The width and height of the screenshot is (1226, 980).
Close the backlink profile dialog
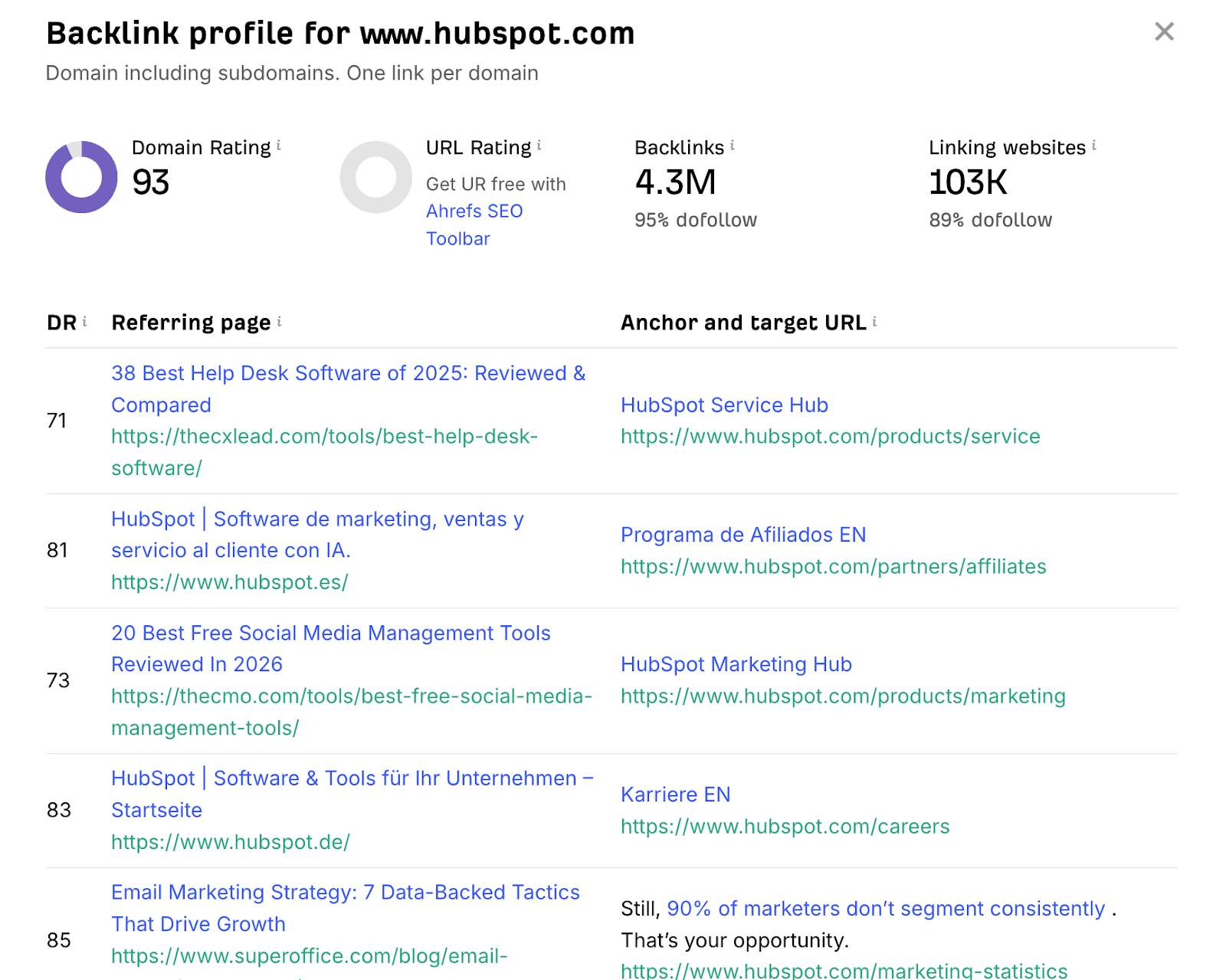(1164, 32)
